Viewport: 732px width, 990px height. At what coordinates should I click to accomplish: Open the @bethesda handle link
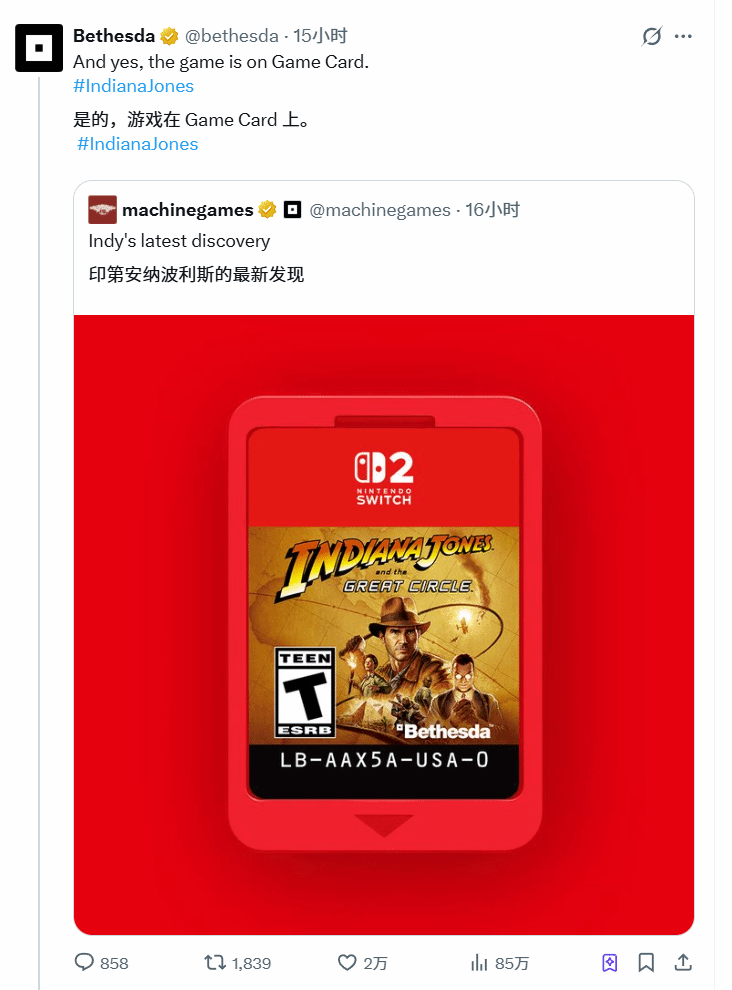[x=231, y=36]
